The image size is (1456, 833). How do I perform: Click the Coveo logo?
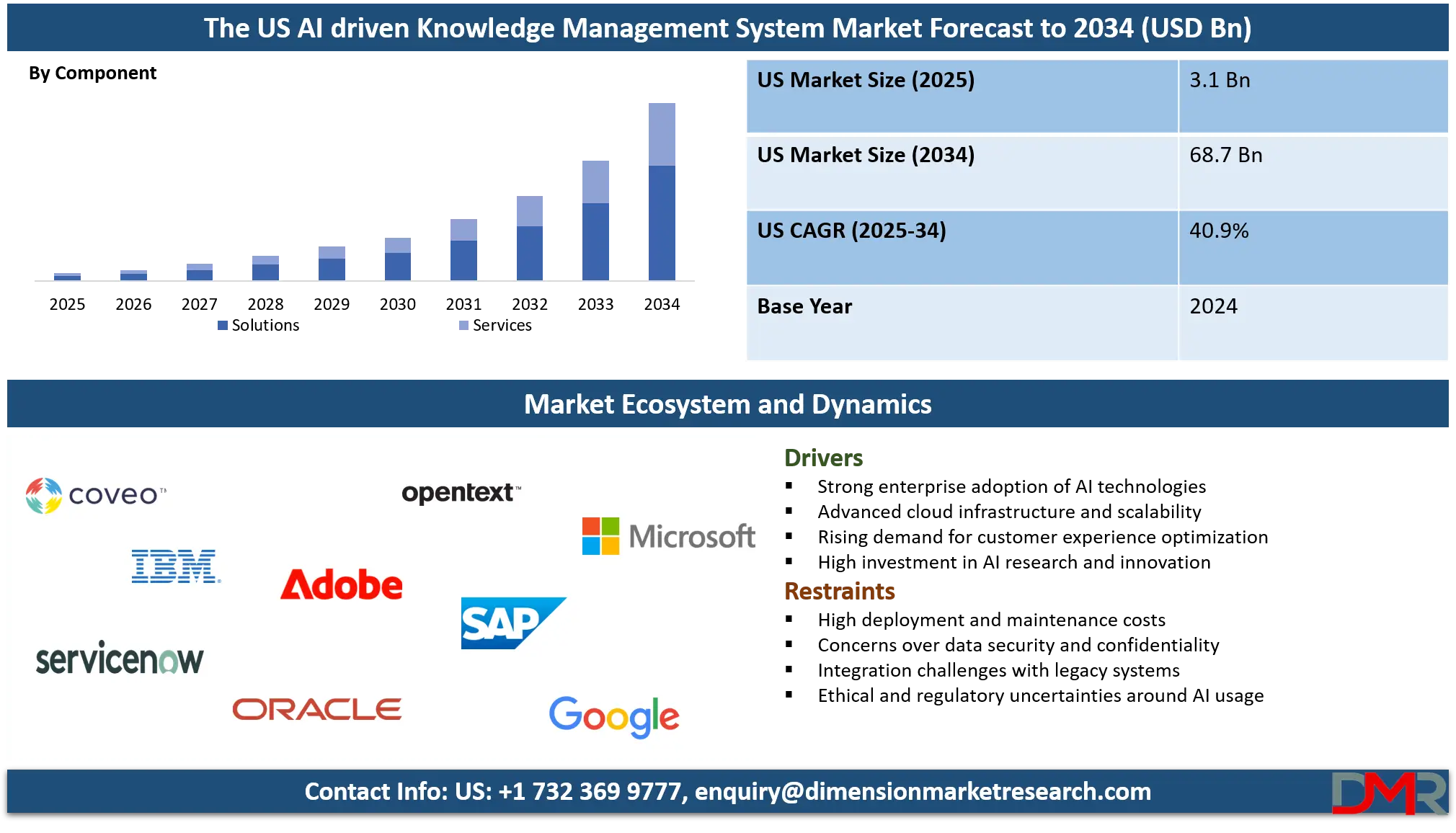point(96,495)
